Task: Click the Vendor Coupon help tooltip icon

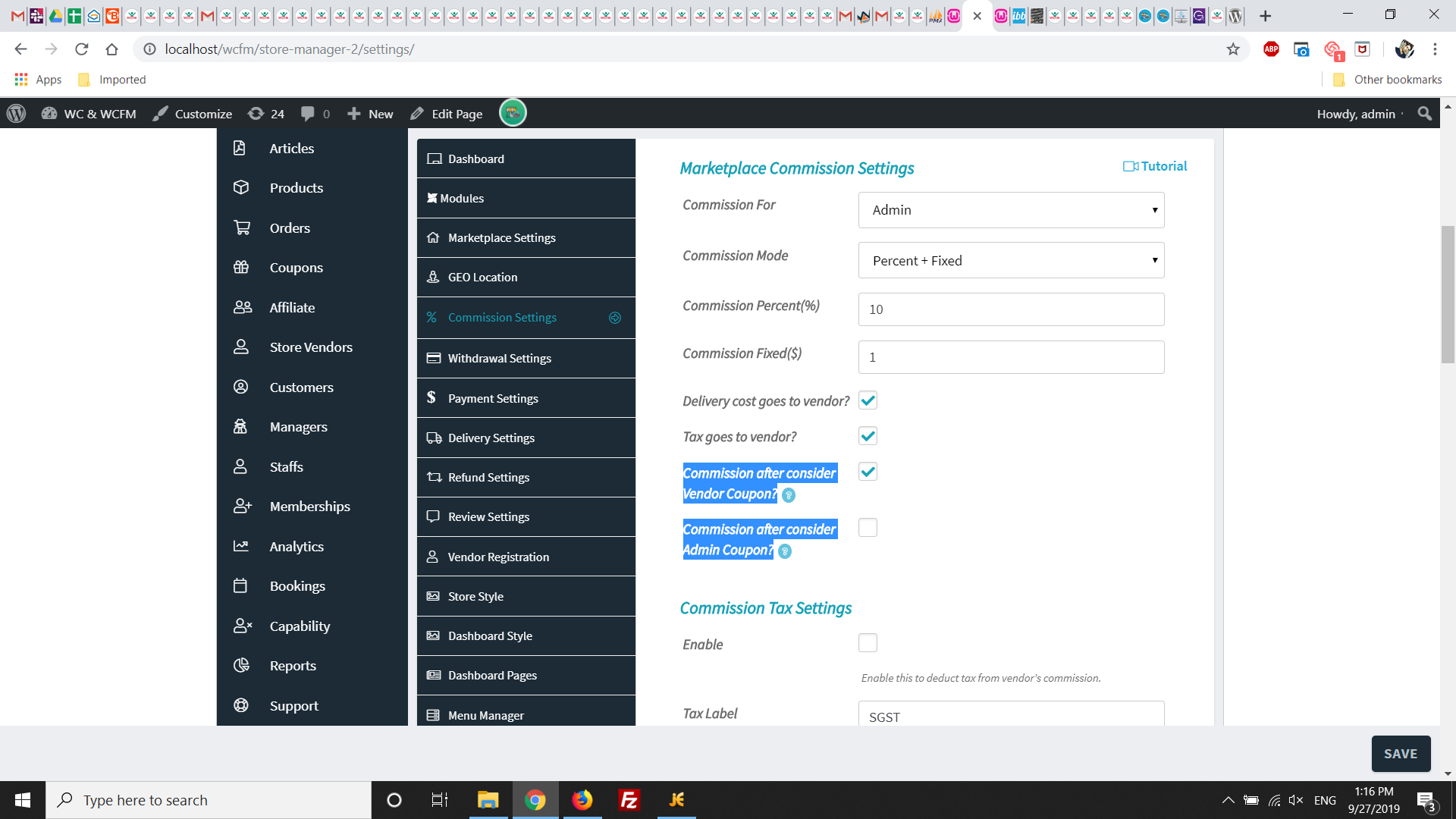Action: 789,495
